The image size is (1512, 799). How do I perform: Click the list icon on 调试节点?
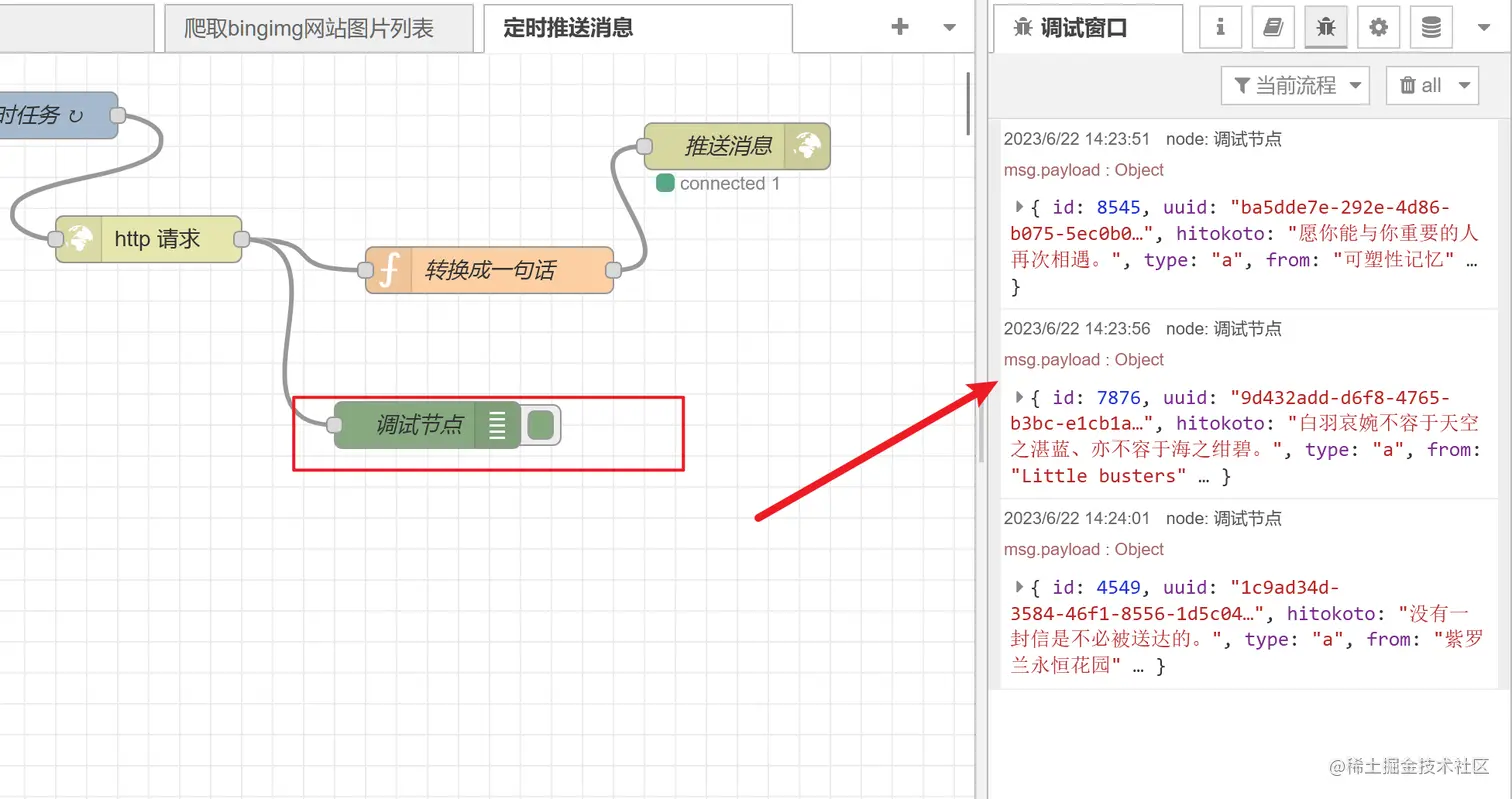pyautogui.click(x=497, y=425)
